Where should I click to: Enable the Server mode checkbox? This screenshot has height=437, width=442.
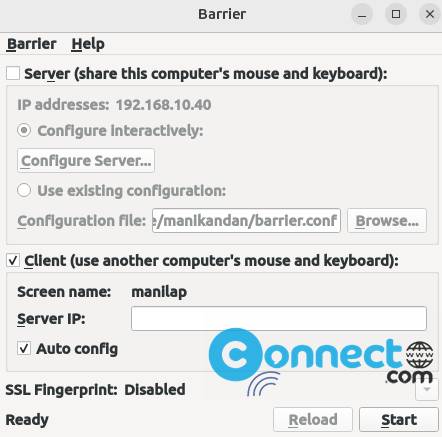13,73
